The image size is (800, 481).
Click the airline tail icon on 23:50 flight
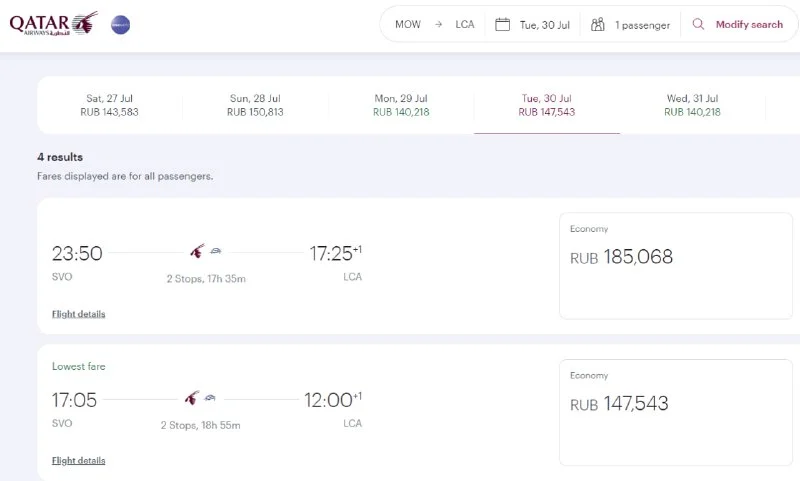point(197,251)
